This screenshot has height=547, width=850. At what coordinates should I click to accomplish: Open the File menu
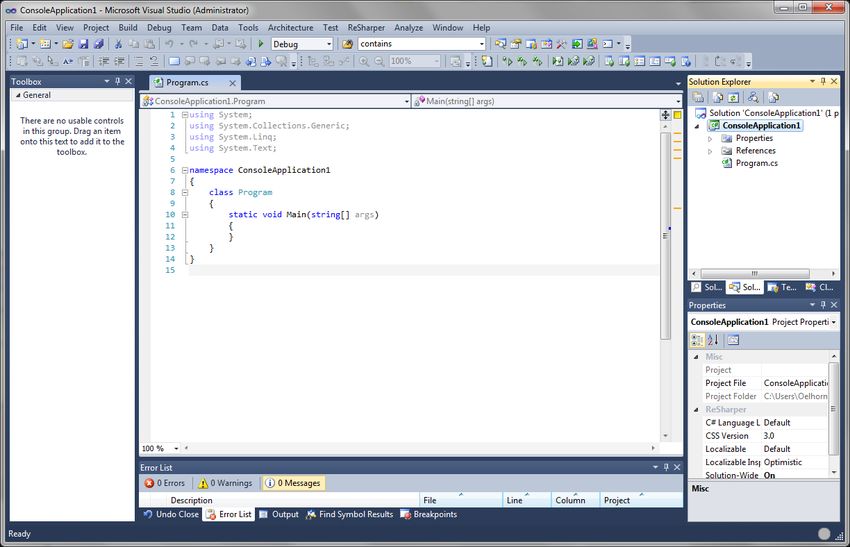tap(17, 28)
